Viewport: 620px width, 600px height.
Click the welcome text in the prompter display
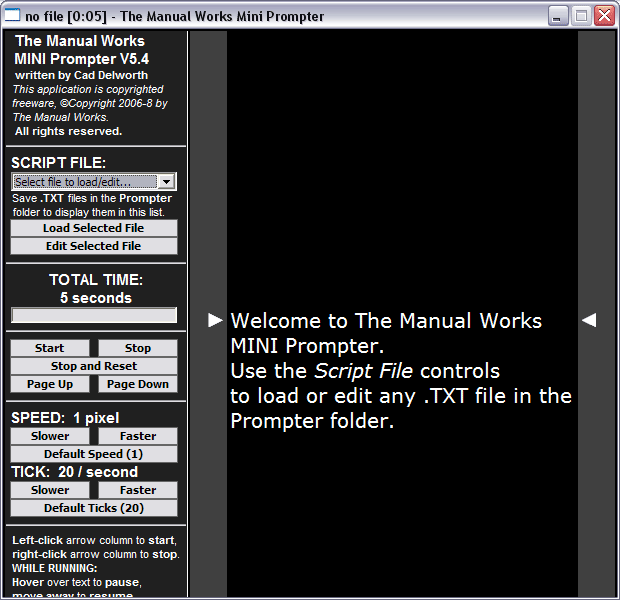click(401, 371)
